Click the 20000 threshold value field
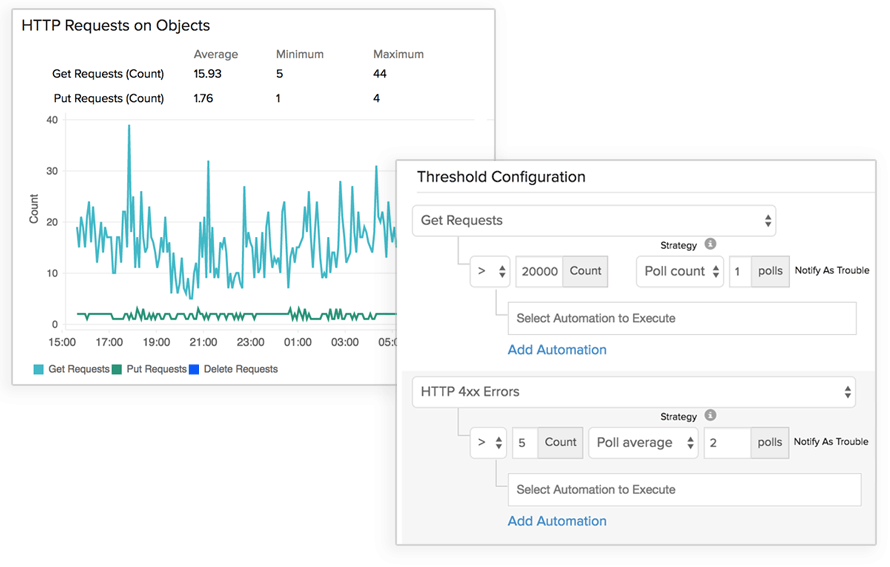 pyautogui.click(x=539, y=271)
